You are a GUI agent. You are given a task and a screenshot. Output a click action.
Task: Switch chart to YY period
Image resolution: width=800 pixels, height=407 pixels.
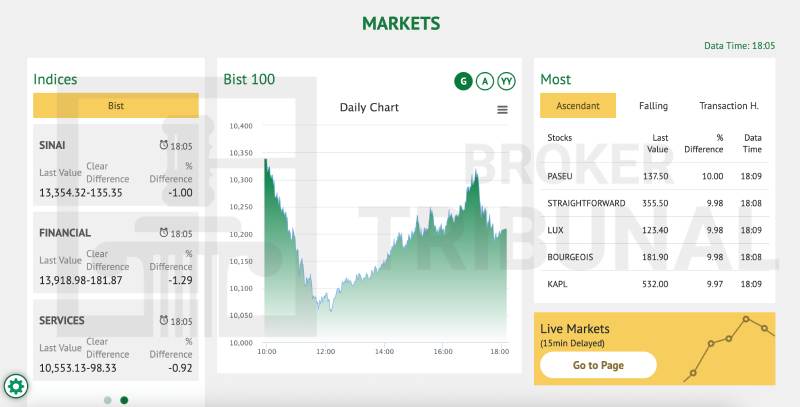point(507,81)
